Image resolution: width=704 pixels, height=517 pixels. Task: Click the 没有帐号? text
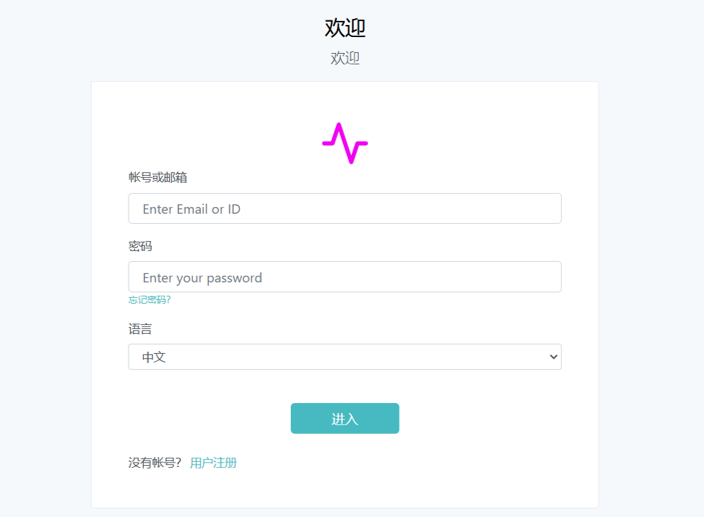click(155, 463)
